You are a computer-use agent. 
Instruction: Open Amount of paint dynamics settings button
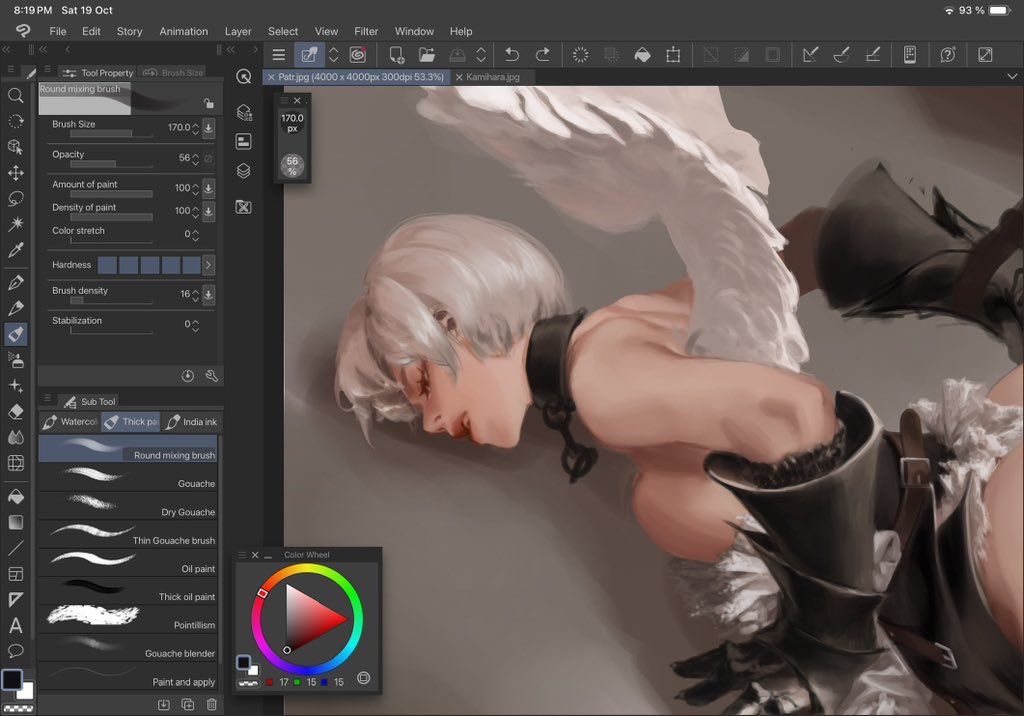click(x=208, y=188)
